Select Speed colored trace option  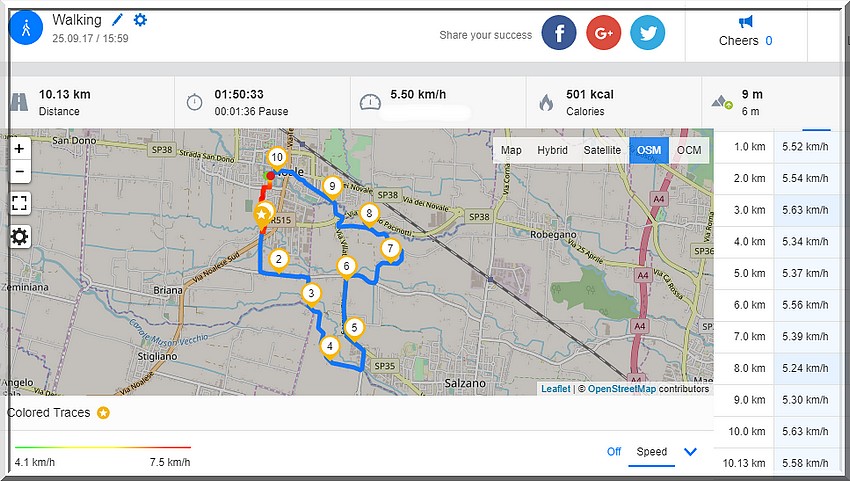click(651, 452)
